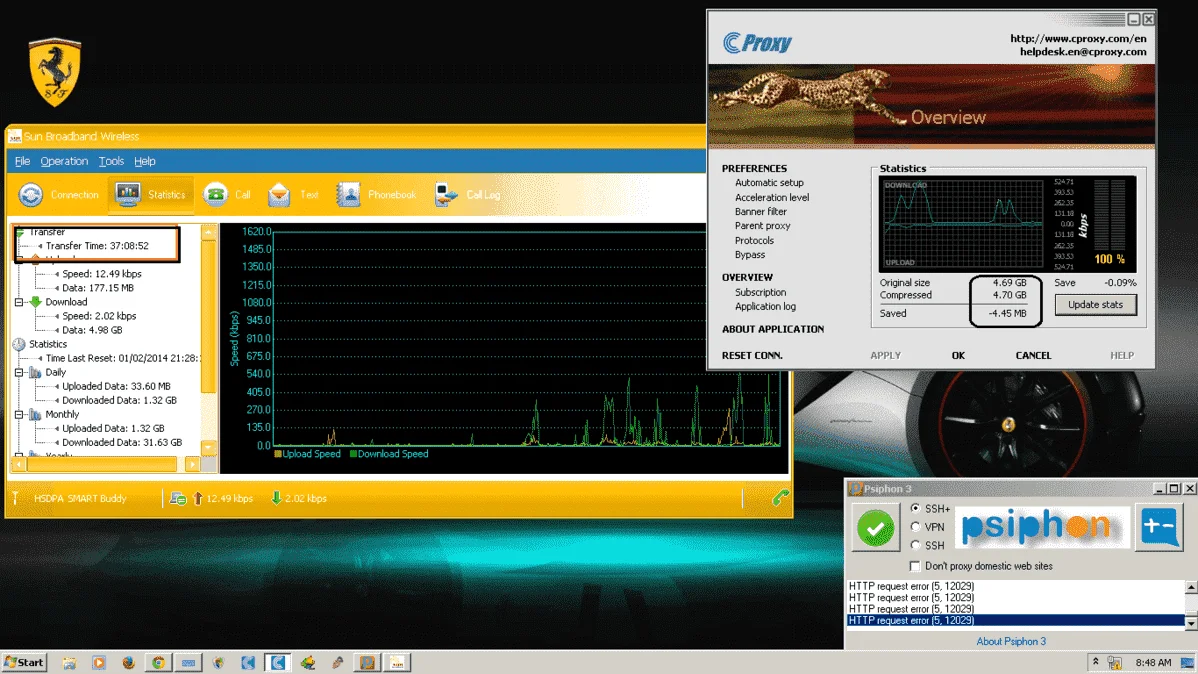Launch Firefox from the taskbar
The height and width of the screenshot is (674, 1198).
(x=128, y=663)
